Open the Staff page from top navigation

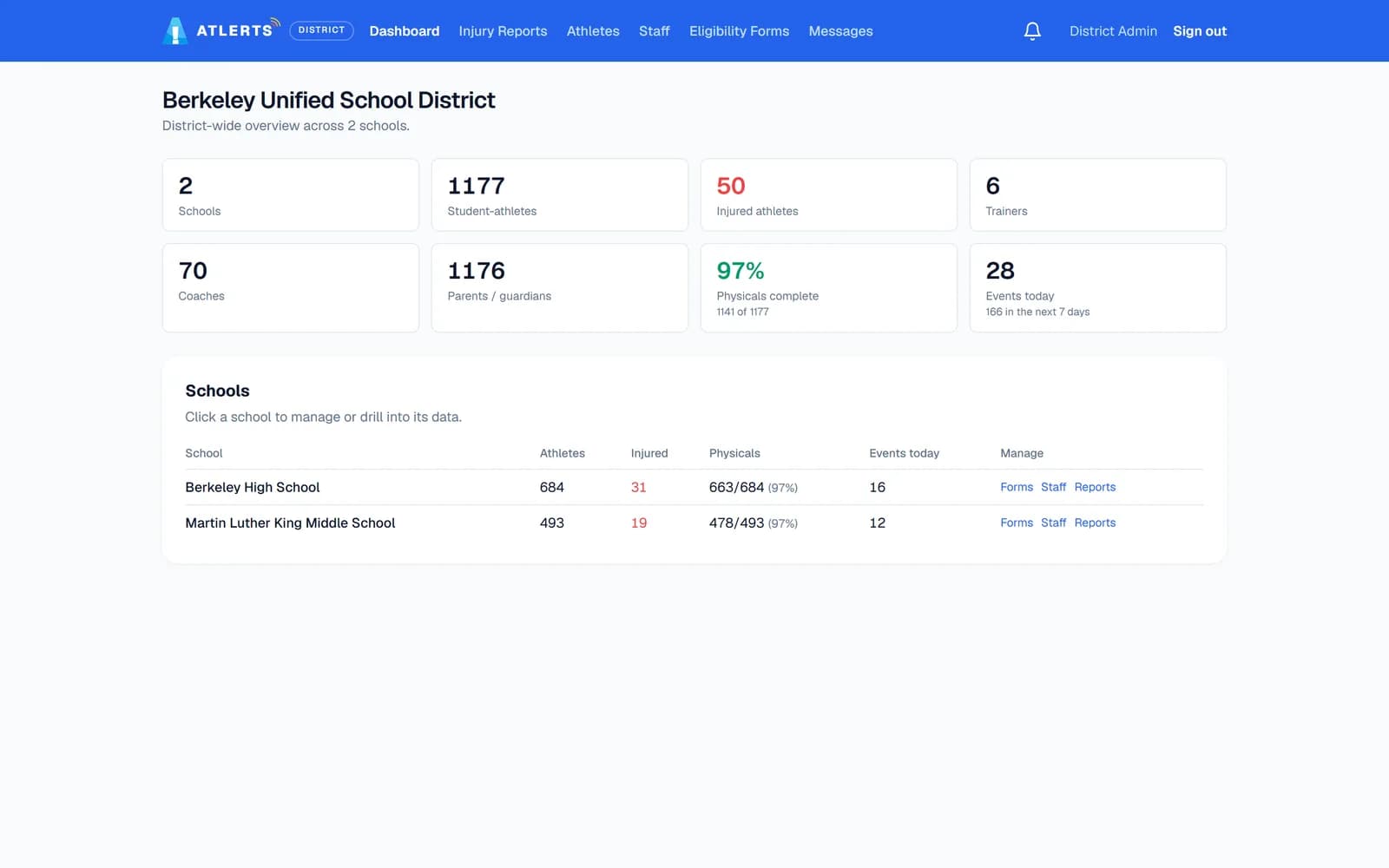(x=655, y=31)
